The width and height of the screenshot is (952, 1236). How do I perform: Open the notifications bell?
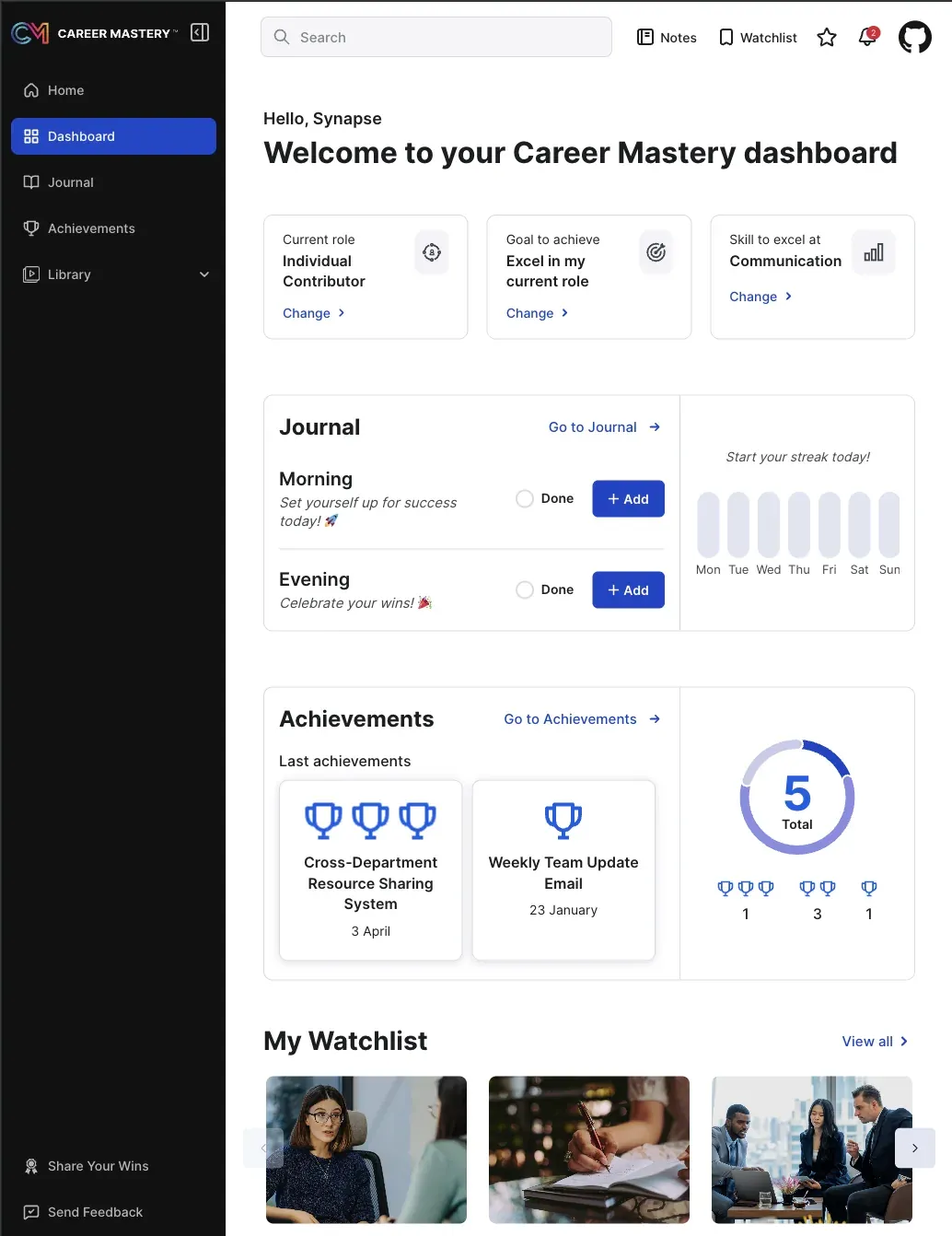coord(867,37)
